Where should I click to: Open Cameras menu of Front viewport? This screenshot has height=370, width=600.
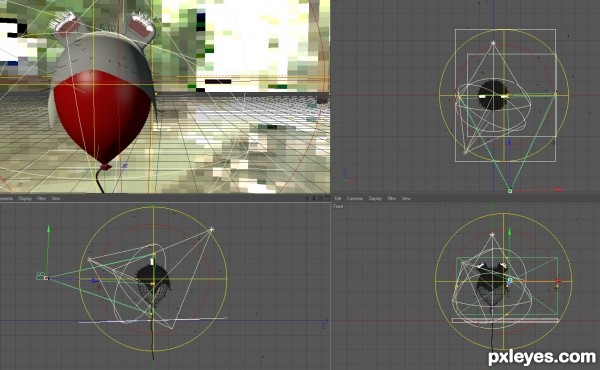coord(355,199)
